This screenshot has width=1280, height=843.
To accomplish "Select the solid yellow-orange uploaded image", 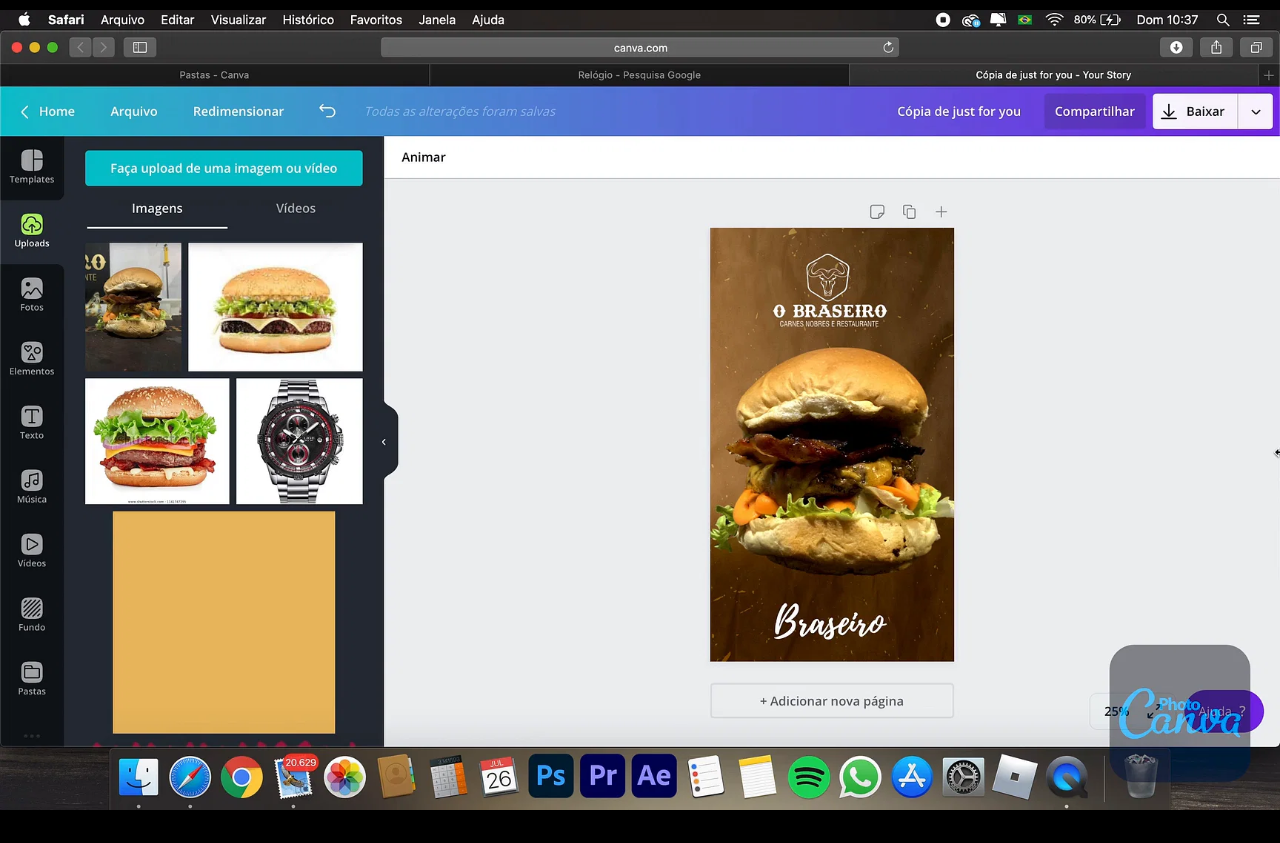I will click(x=224, y=623).
